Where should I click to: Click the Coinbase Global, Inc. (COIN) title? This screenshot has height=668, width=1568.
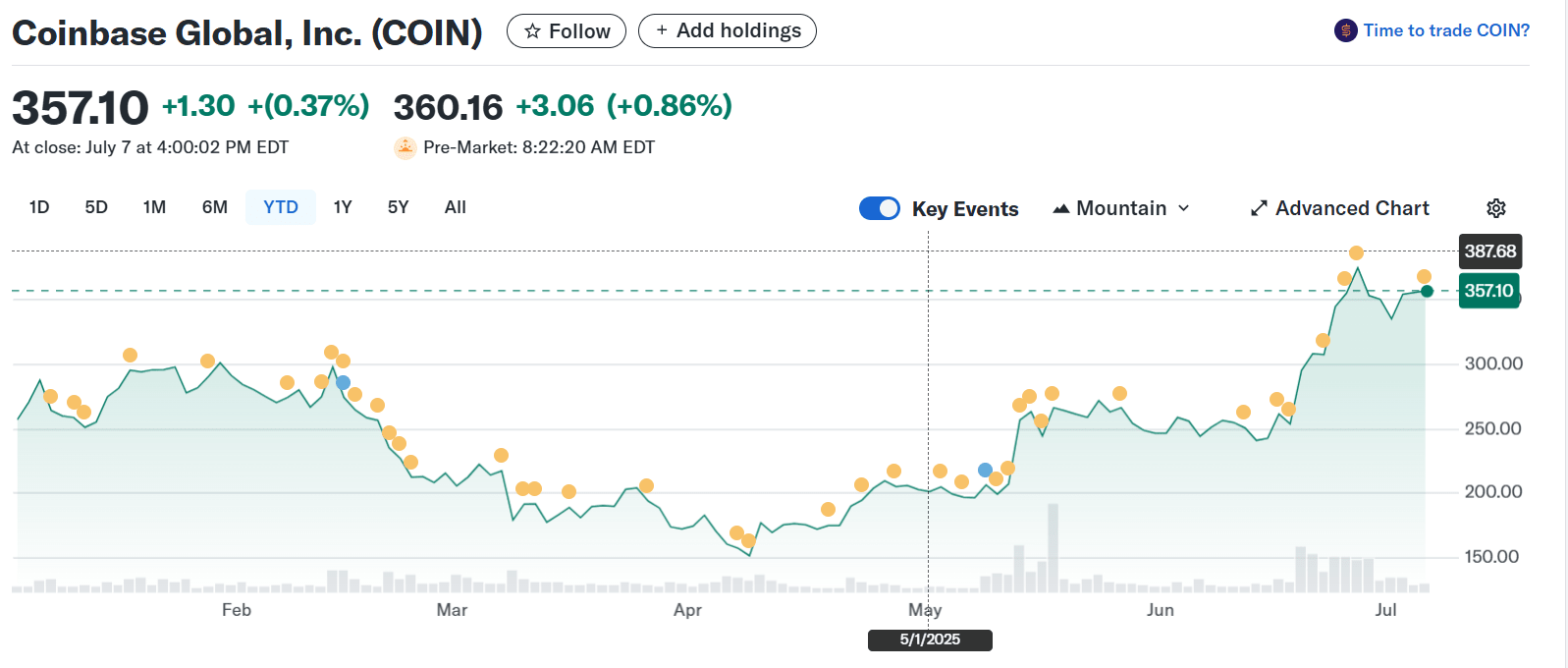coord(247,32)
